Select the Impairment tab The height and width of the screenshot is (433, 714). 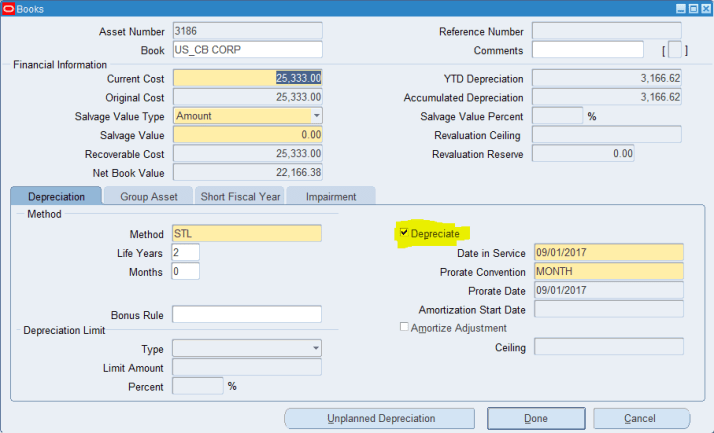pos(330,197)
